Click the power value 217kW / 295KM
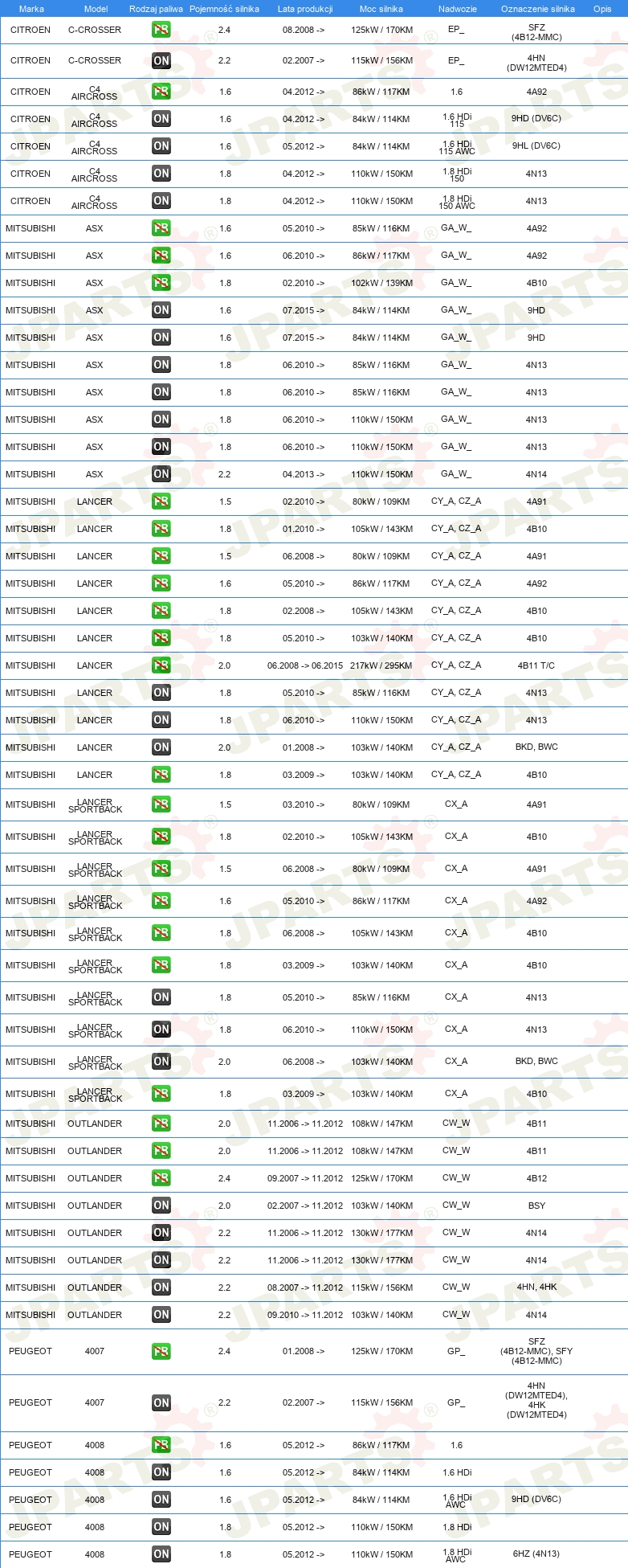 click(x=381, y=665)
